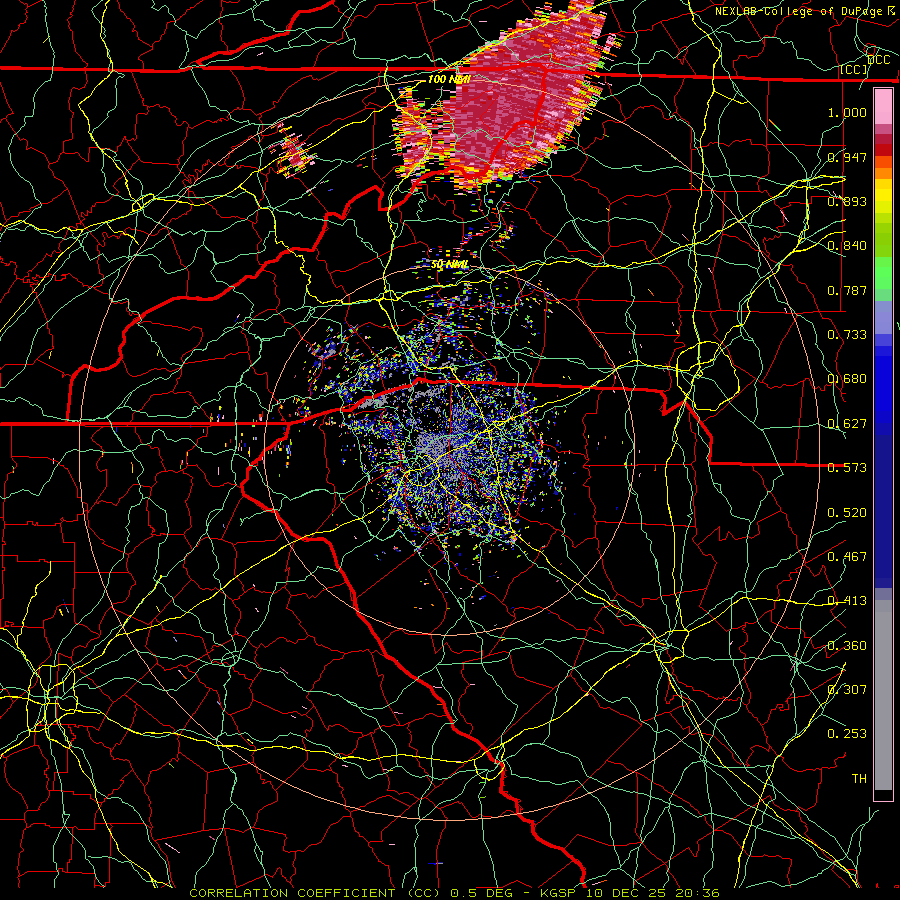
Task: Click the [CC] legend heading
Action: point(853,69)
